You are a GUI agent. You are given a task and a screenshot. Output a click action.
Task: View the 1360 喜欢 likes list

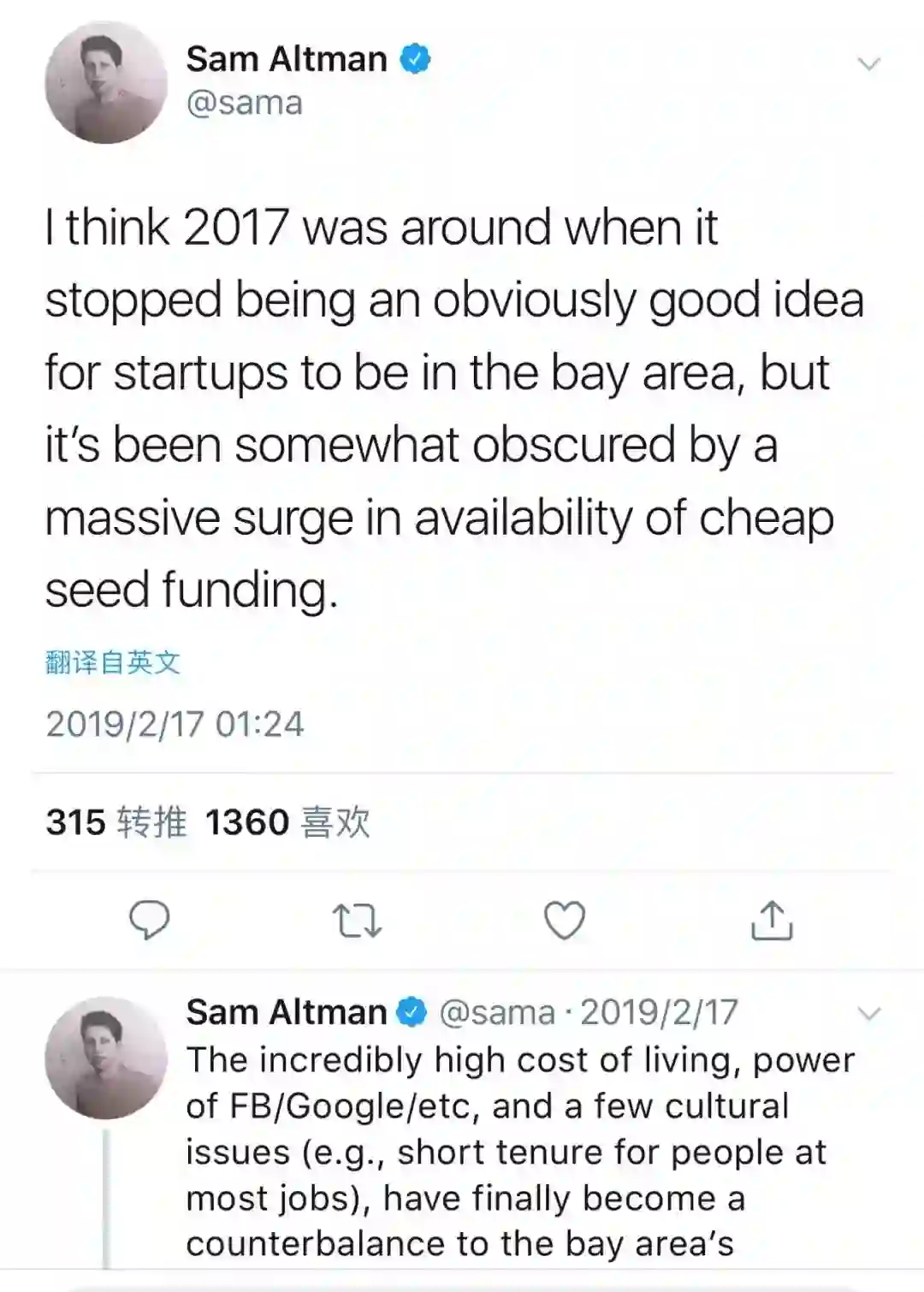click(287, 822)
